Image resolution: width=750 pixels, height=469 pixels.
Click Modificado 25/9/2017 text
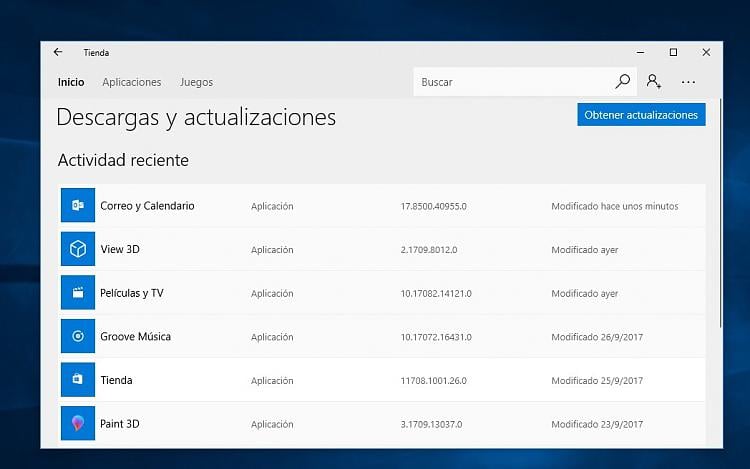tap(597, 381)
